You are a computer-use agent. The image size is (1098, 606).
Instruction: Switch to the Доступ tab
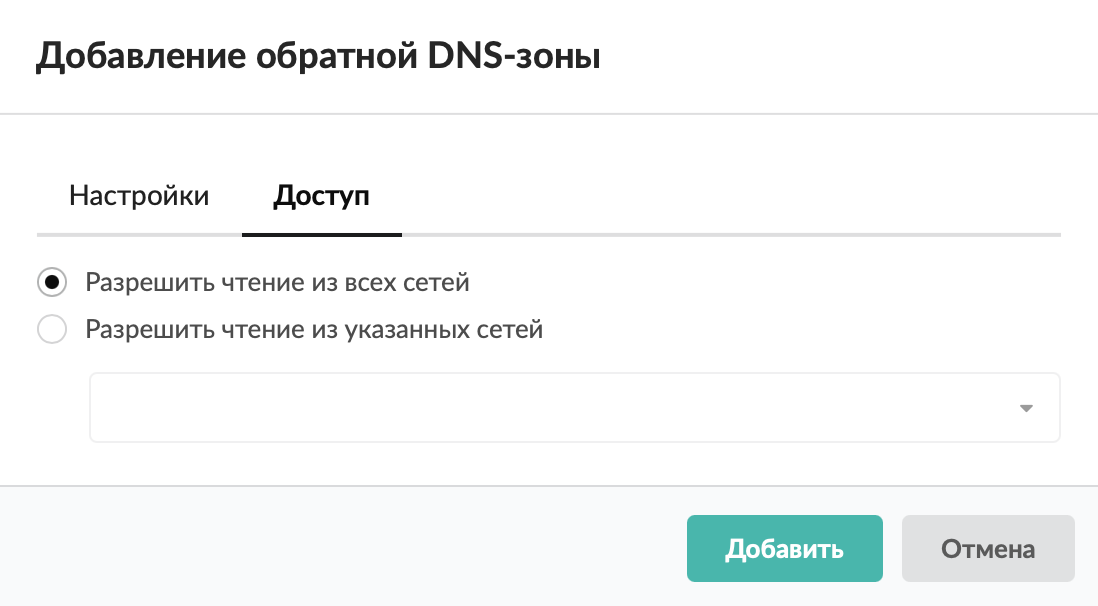click(x=321, y=196)
